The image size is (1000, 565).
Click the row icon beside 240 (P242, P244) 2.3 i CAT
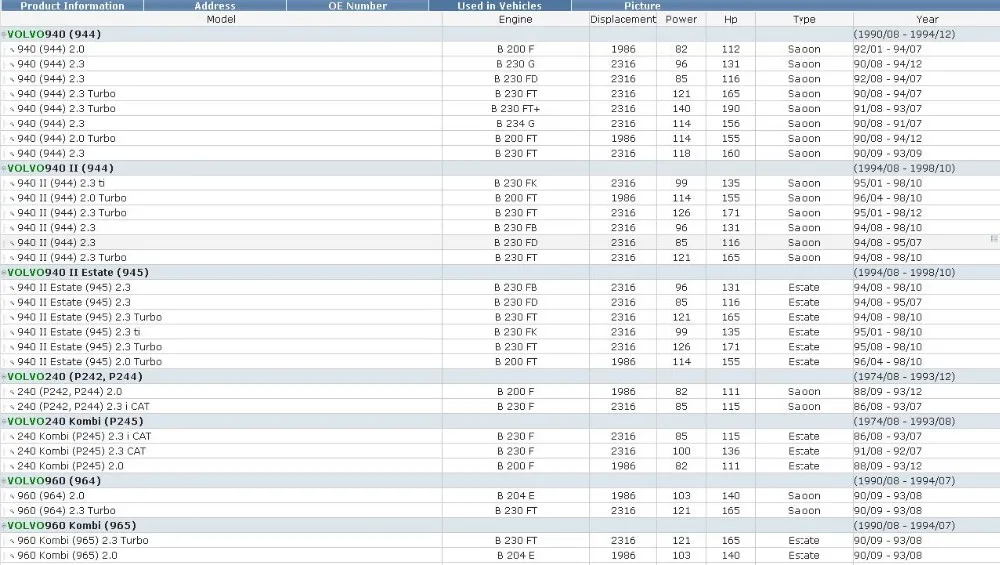[x=11, y=407]
